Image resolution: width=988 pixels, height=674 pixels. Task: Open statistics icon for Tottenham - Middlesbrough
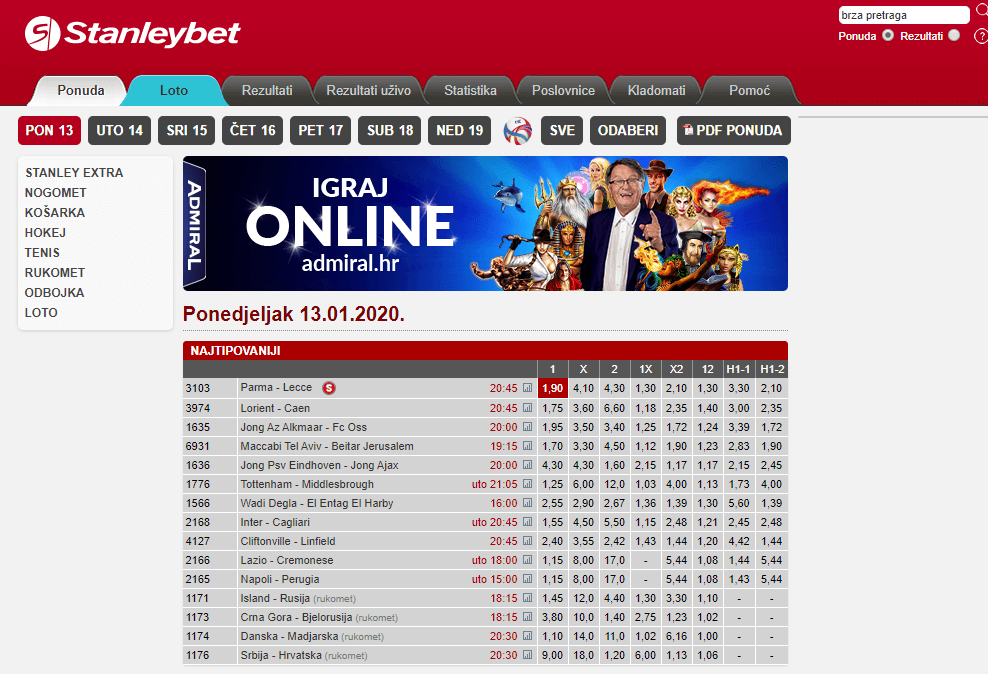527,484
